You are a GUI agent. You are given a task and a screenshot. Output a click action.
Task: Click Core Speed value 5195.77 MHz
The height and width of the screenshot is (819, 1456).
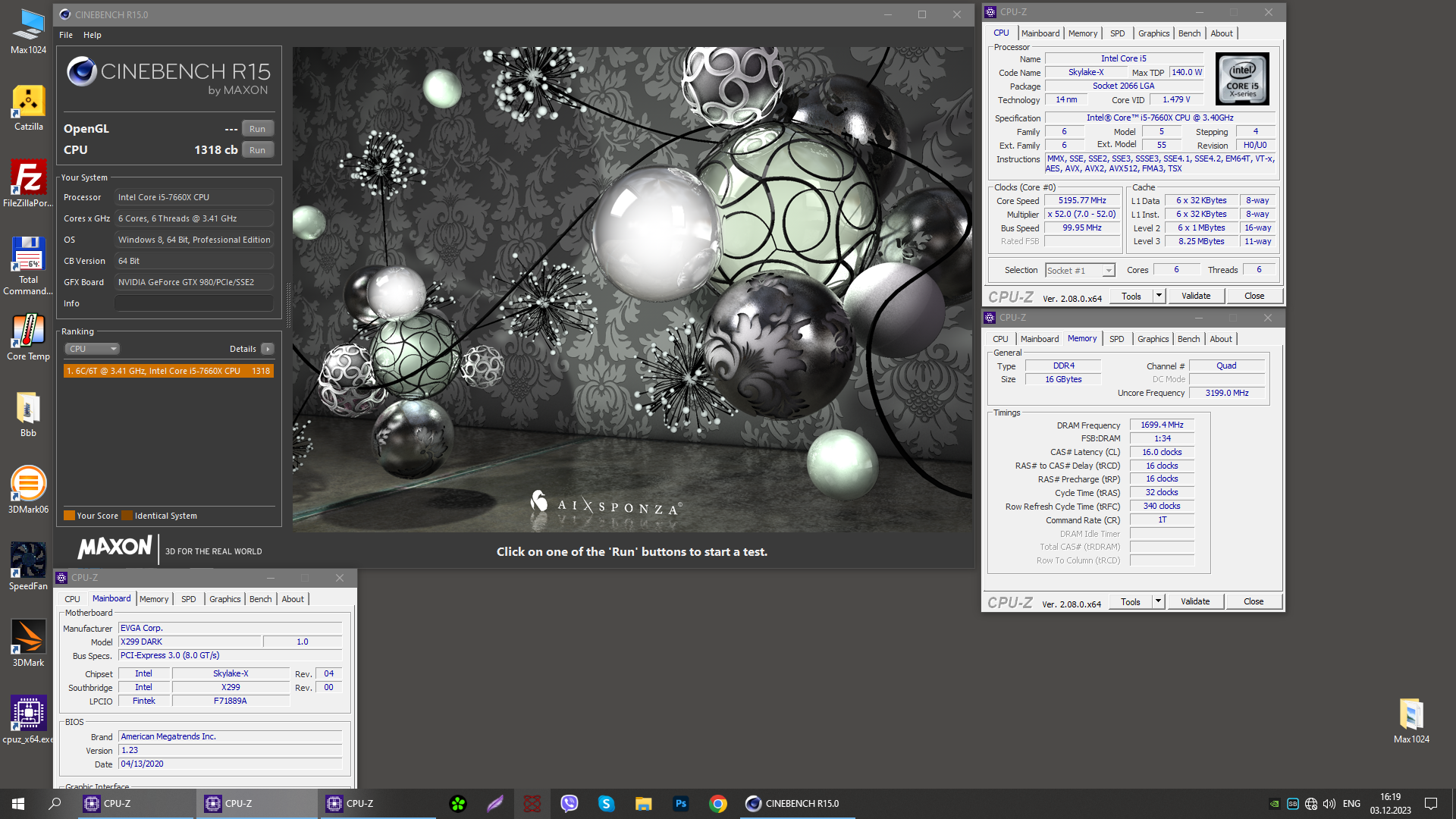pos(1082,201)
